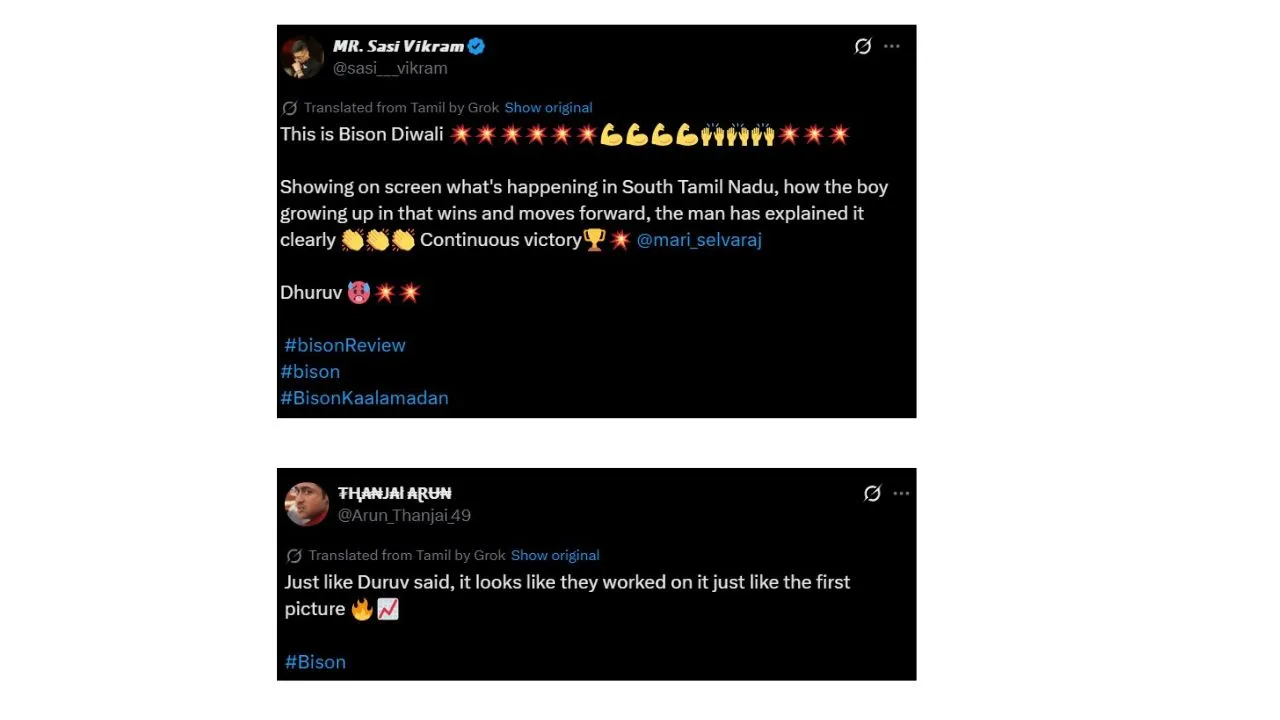The image size is (1280, 720).
Task: Open more options on Thanjai Arun's tweet
Action: (901, 493)
